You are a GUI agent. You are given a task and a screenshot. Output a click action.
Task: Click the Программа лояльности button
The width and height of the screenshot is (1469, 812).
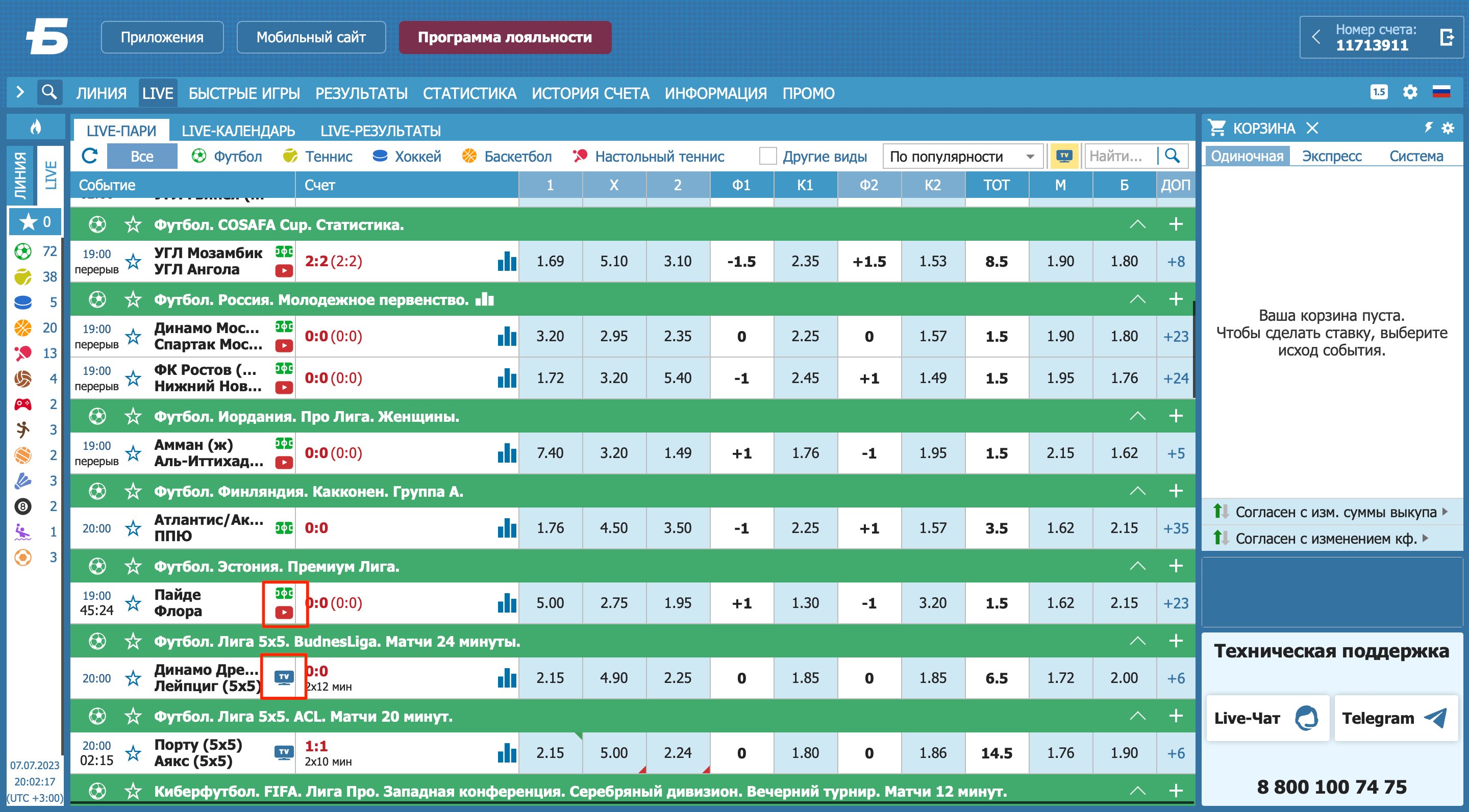point(505,37)
